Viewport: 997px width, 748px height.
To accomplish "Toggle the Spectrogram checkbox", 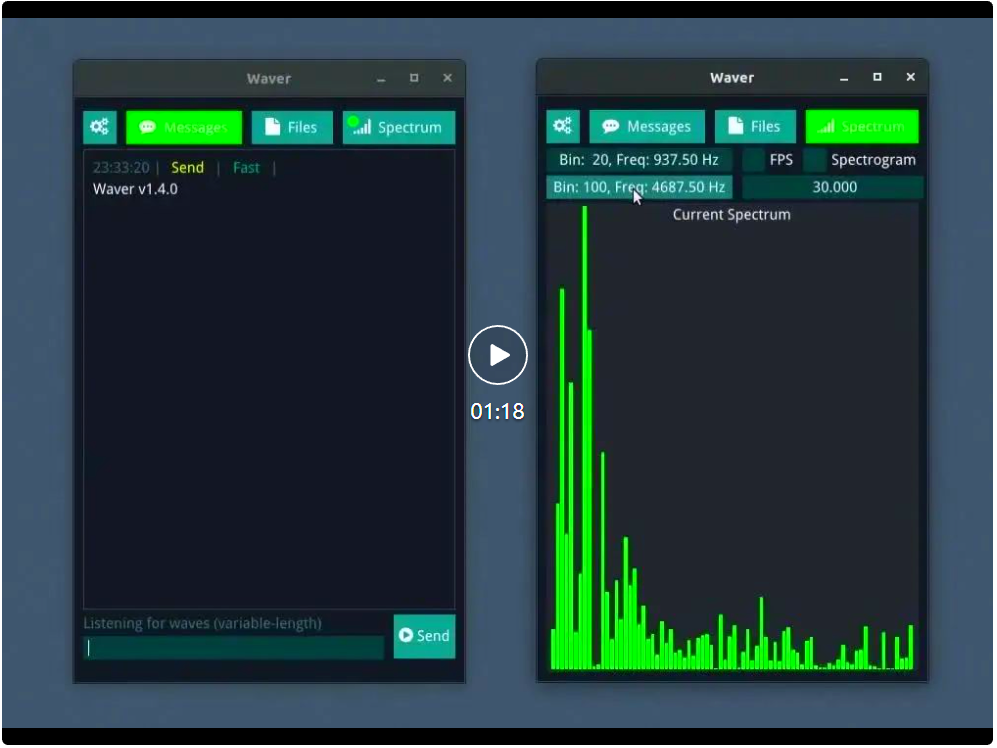I will point(815,160).
